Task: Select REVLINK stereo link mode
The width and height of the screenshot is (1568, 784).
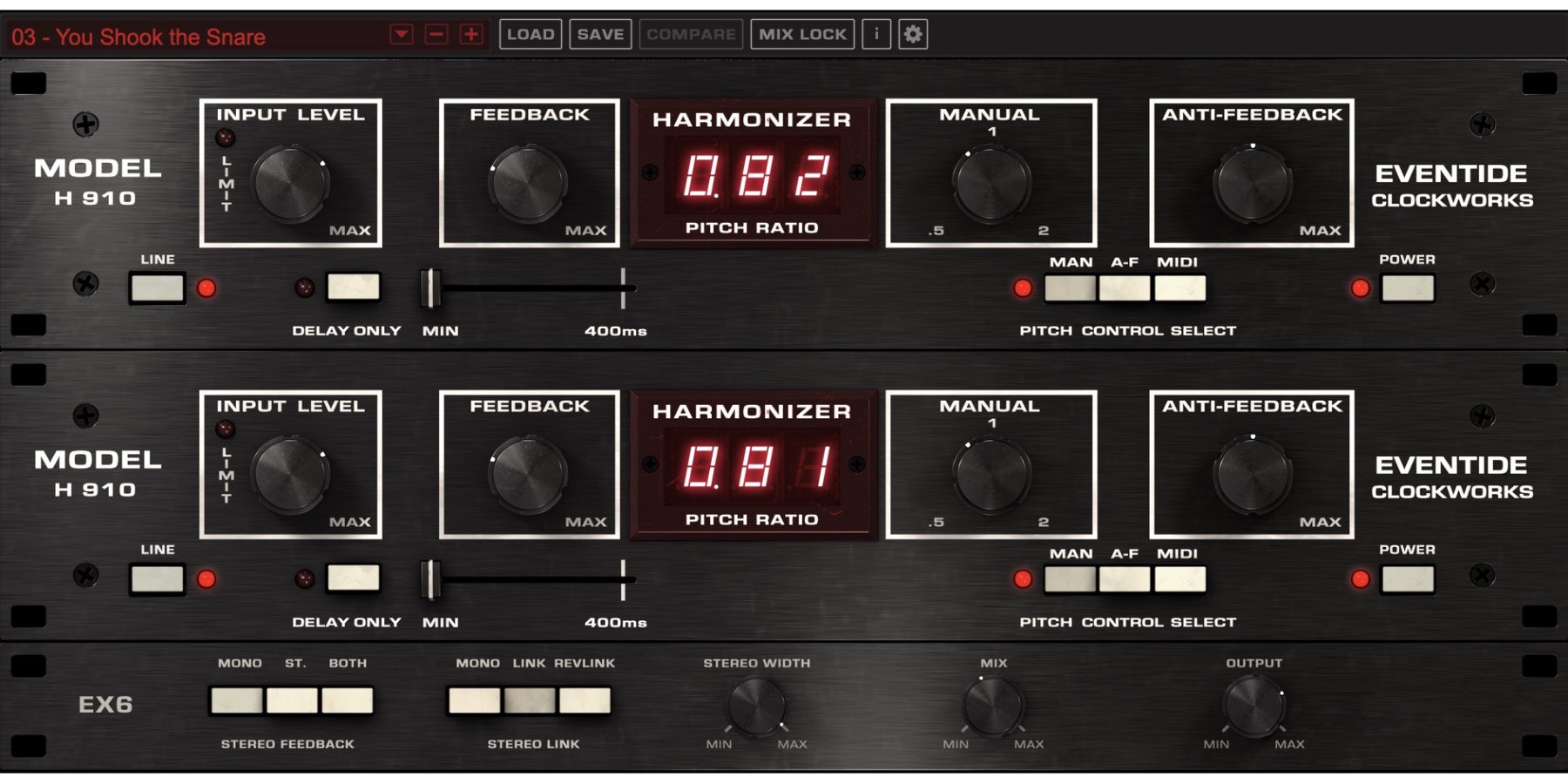Action: coord(585,700)
